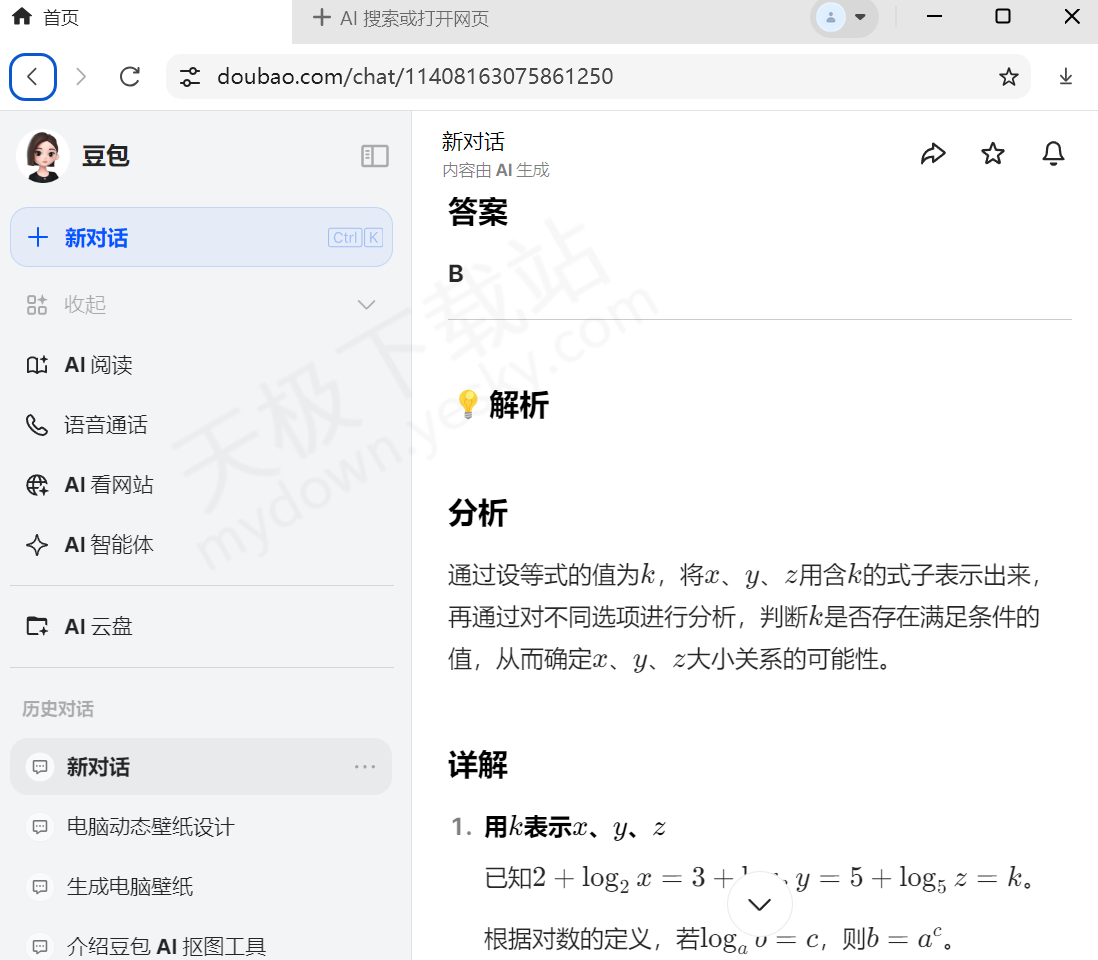Toggle the bookmark star in the address bar
1098x960 pixels.
tap(1008, 76)
